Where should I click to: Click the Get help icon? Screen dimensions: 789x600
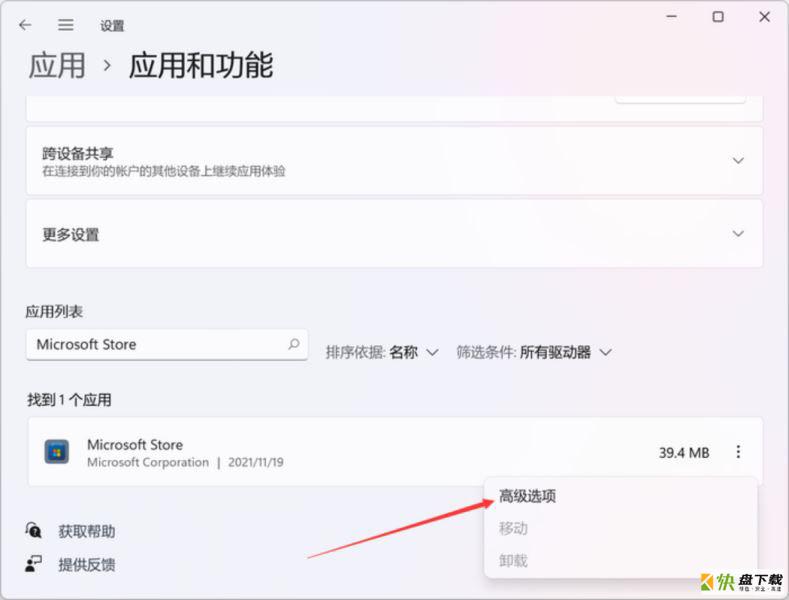pos(34,531)
